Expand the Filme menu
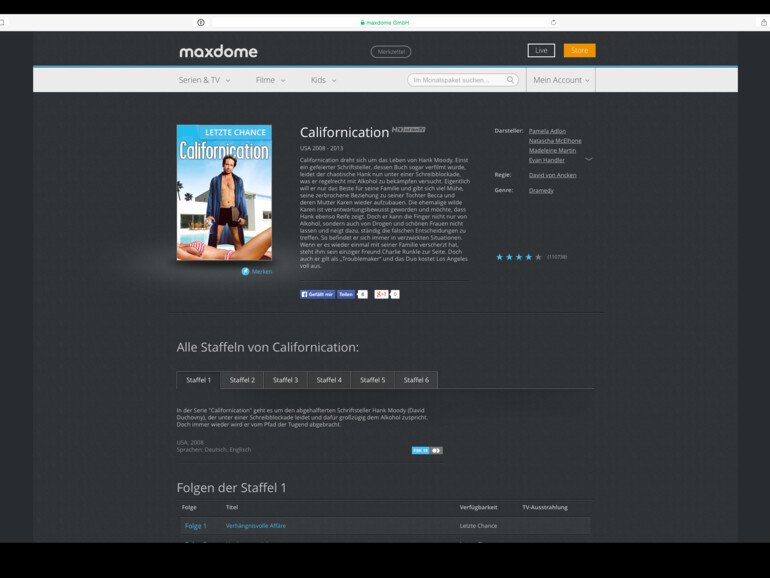The width and height of the screenshot is (770, 578). click(270, 80)
